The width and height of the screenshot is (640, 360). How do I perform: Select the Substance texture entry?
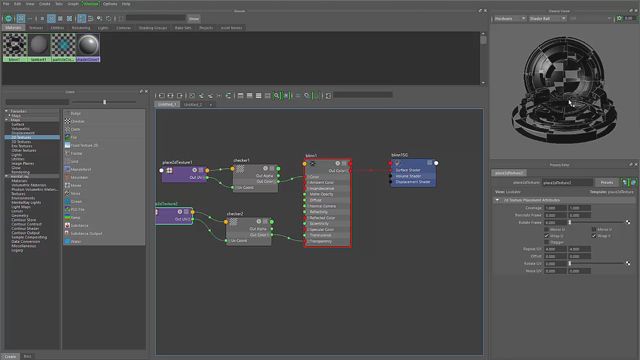click(x=76, y=225)
